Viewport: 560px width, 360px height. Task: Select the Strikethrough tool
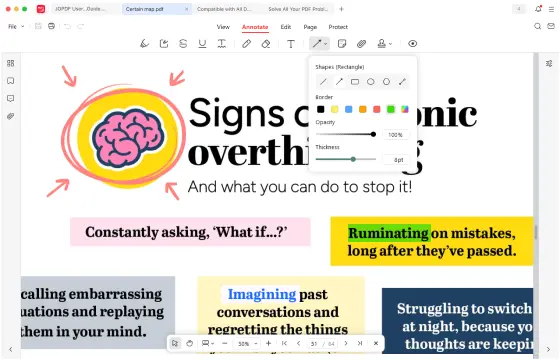coord(183,44)
